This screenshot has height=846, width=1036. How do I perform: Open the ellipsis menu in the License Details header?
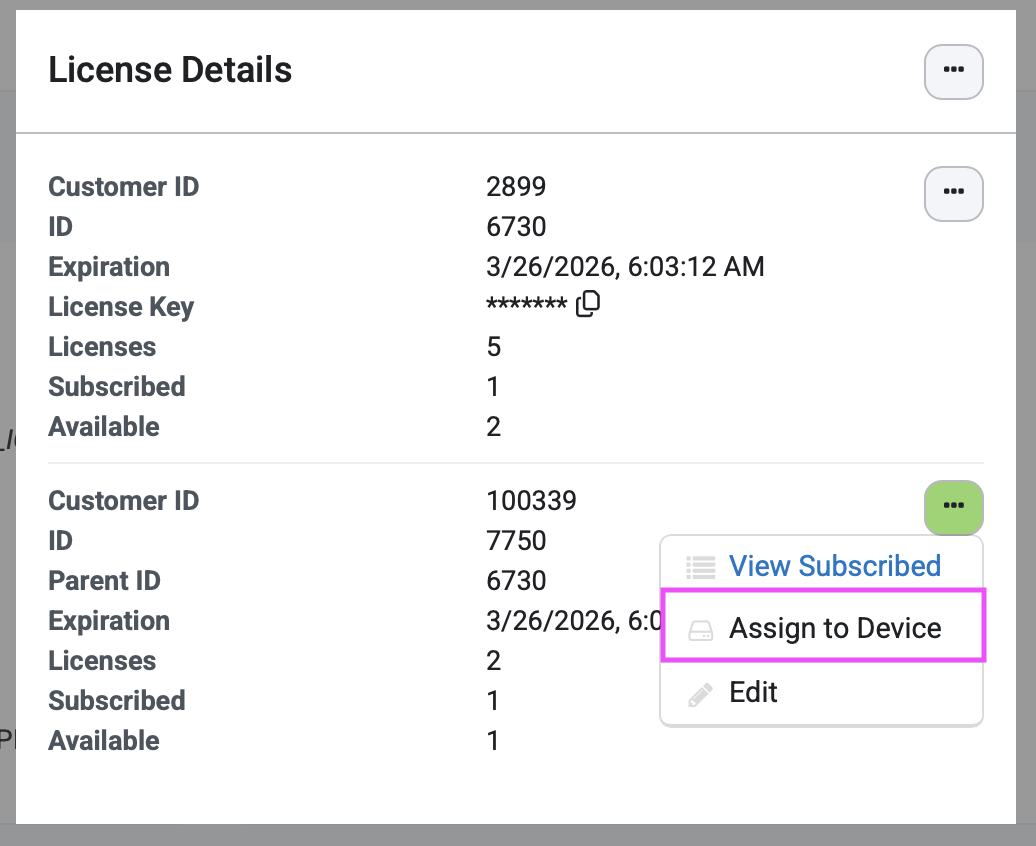(x=953, y=71)
